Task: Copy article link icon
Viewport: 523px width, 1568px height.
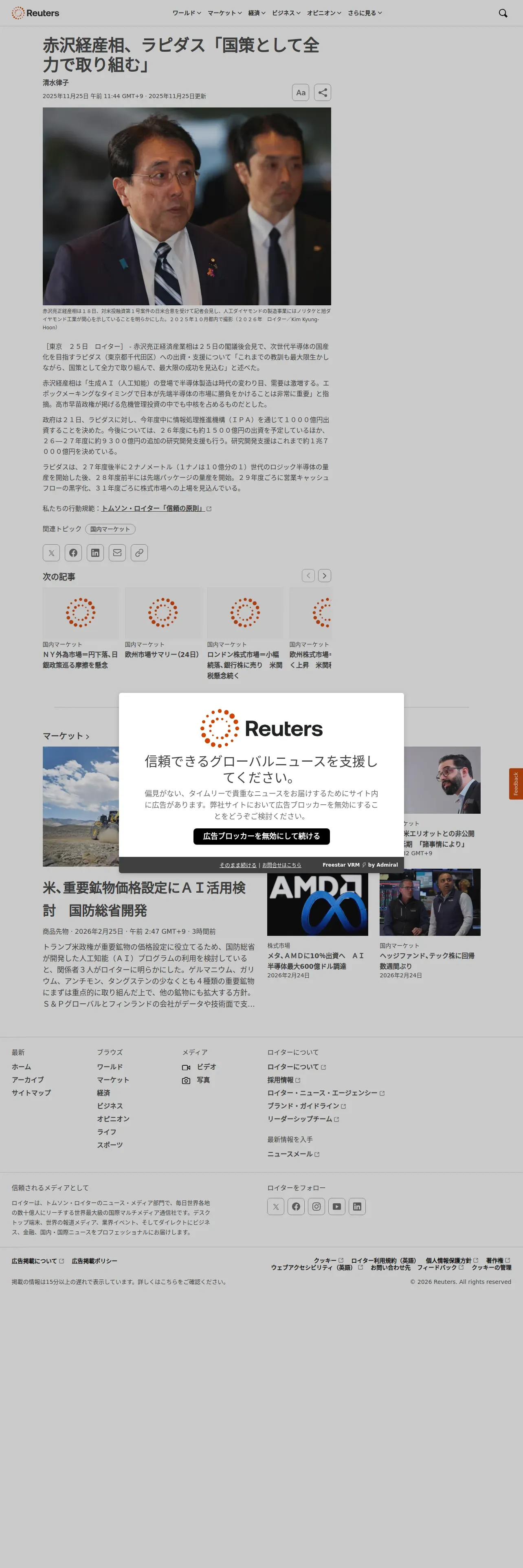Action: click(x=139, y=553)
